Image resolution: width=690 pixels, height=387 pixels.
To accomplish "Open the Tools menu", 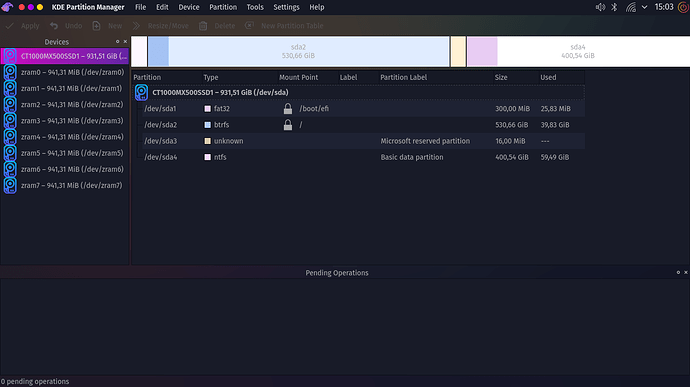I will (x=255, y=7).
